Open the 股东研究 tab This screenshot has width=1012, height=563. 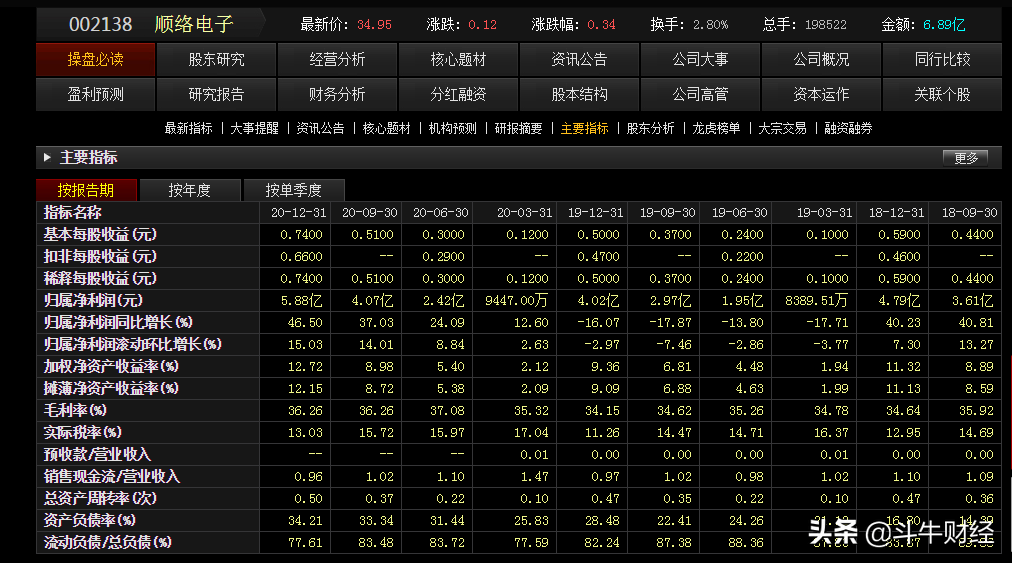point(216,59)
